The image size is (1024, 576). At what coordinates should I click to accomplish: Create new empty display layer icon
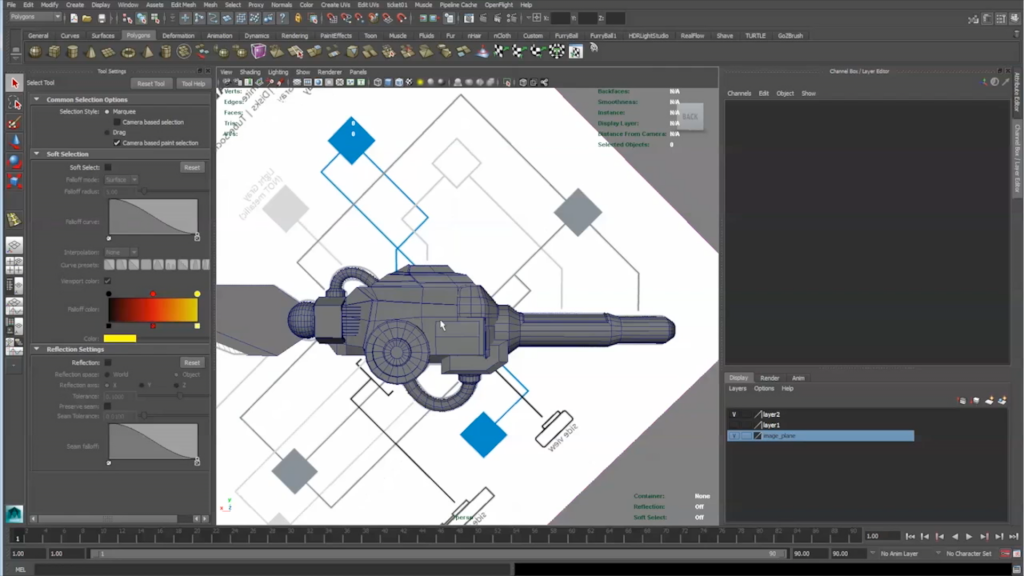pyautogui.click(x=989, y=400)
